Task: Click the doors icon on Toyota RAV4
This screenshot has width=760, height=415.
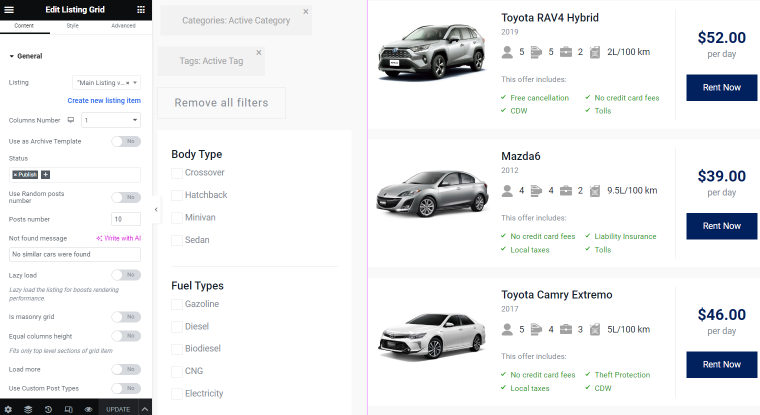Action: pyautogui.click(x=536, y=52)
